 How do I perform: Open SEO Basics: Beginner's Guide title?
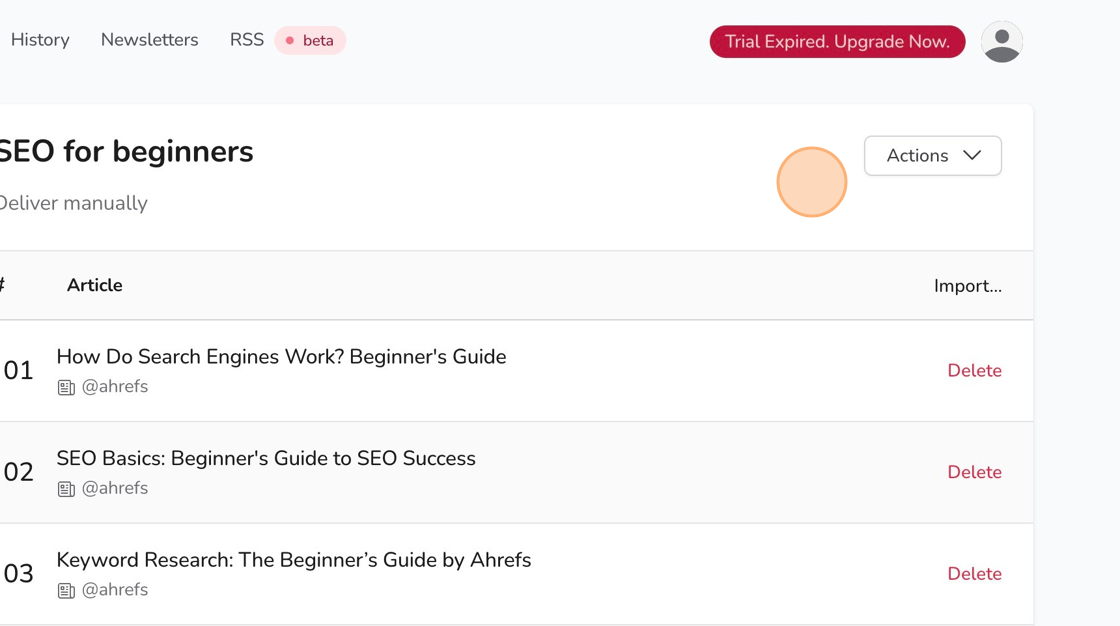266,458
